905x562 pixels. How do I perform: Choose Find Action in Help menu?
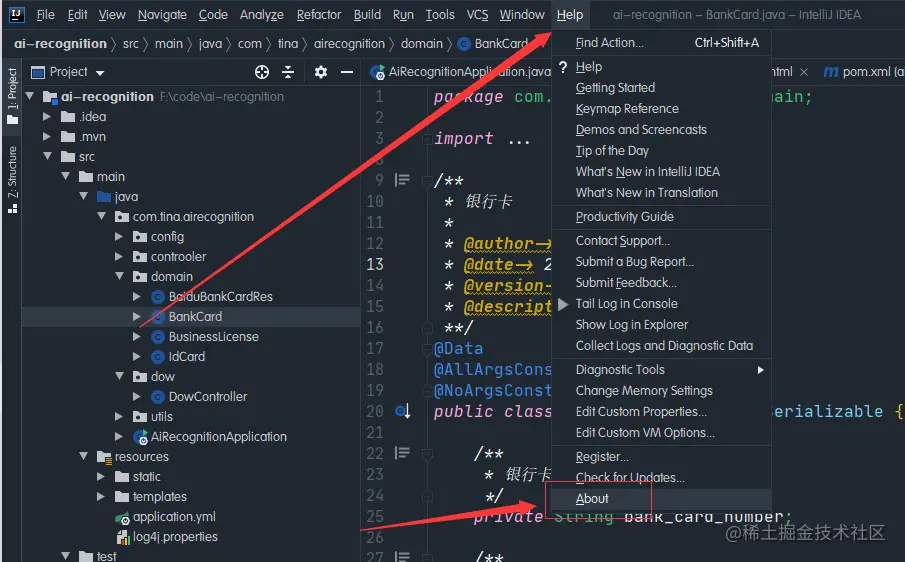coord(661,43)
